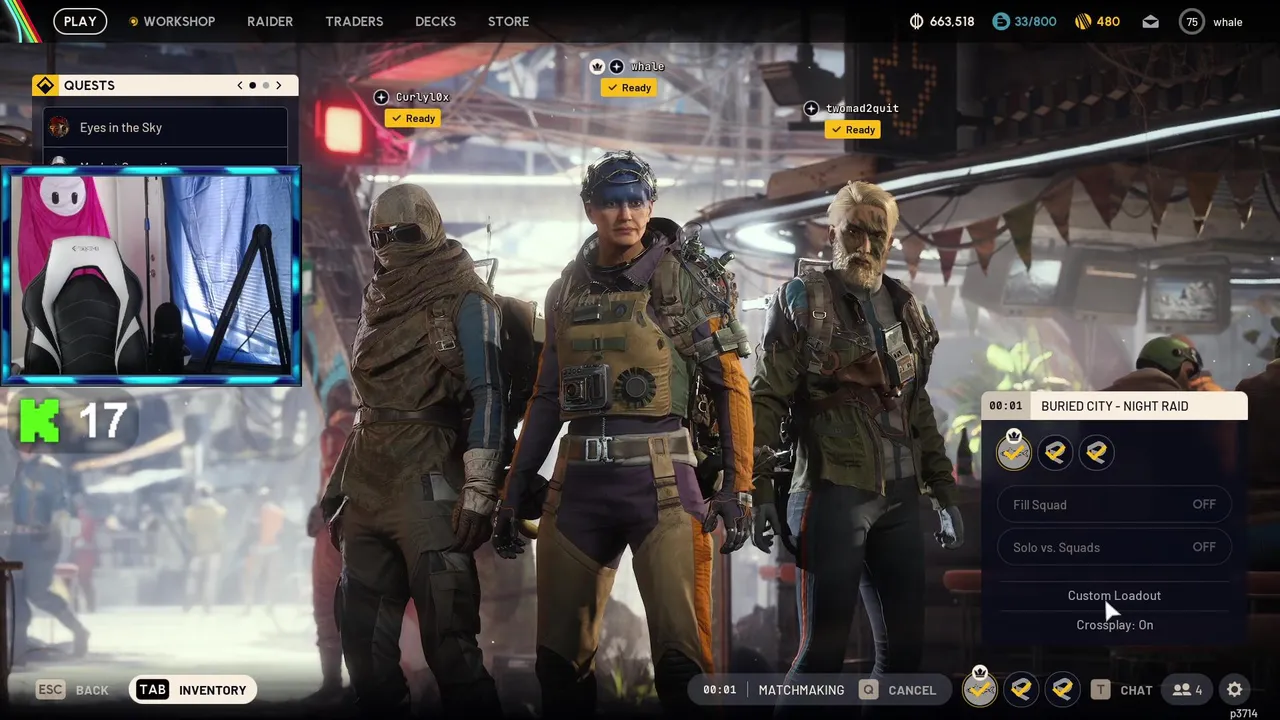This screenshot has width=1280, height=720.
Task: Go to the TRADERS tab
Action: (354, 21)
